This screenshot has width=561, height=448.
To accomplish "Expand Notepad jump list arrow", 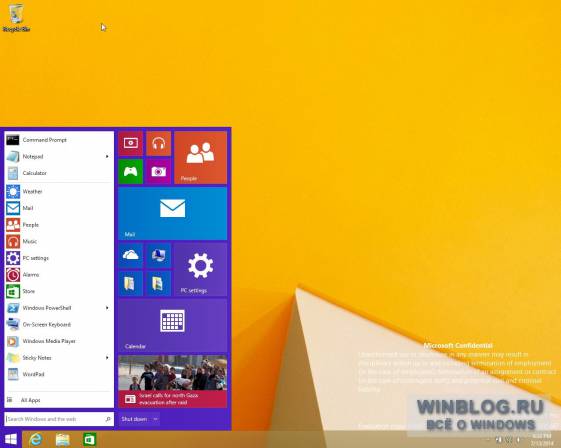I will pos(107,156).
